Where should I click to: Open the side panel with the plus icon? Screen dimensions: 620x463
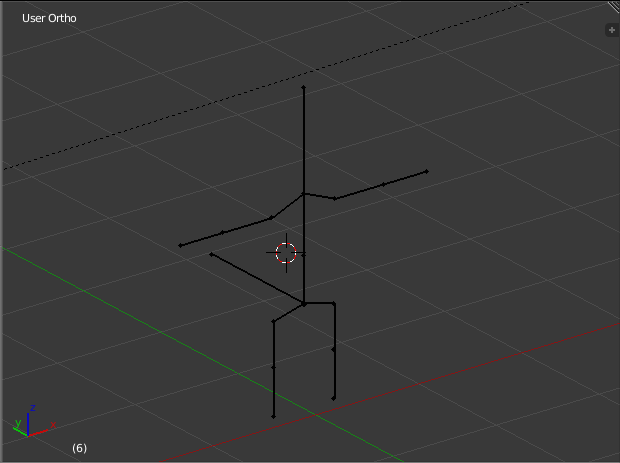(612, 30)
